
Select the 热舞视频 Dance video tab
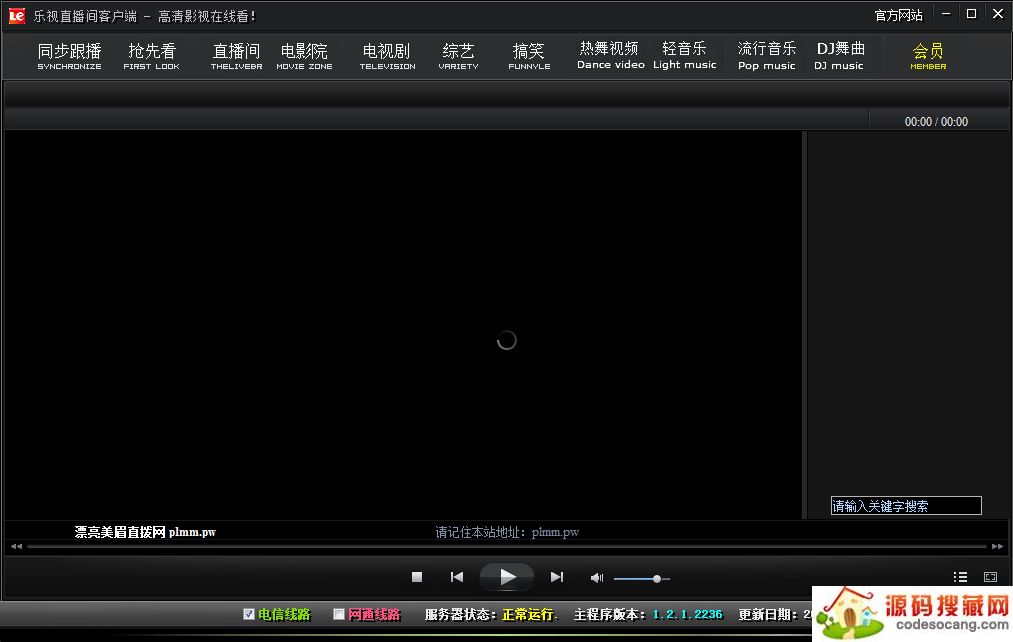tap(610, 55)
